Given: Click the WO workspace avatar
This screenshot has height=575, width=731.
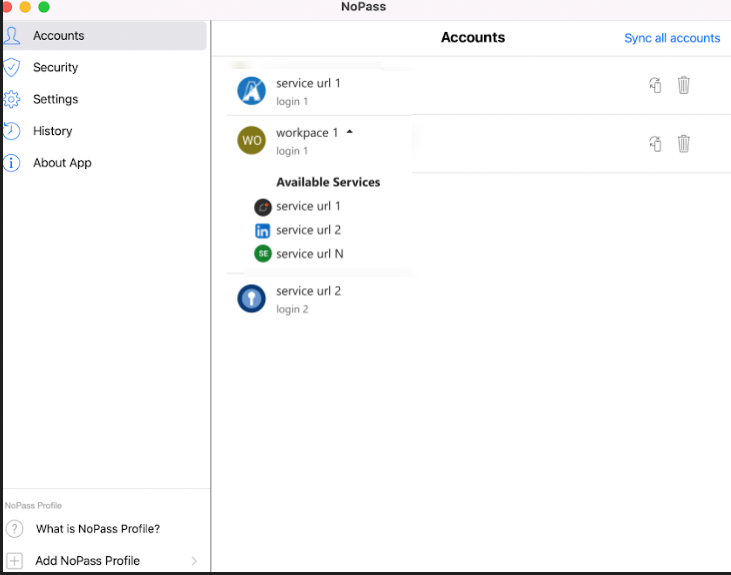Looking at the screenshot, I should 251,141.
